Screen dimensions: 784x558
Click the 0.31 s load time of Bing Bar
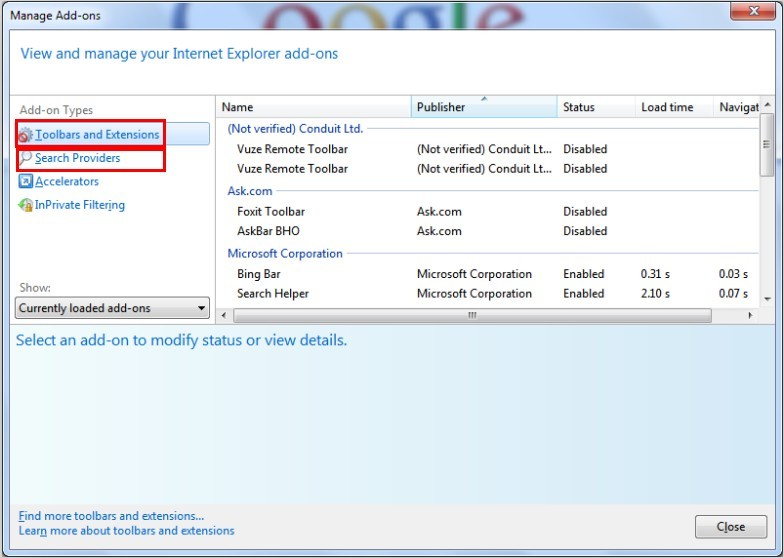[x=655, y=274]
